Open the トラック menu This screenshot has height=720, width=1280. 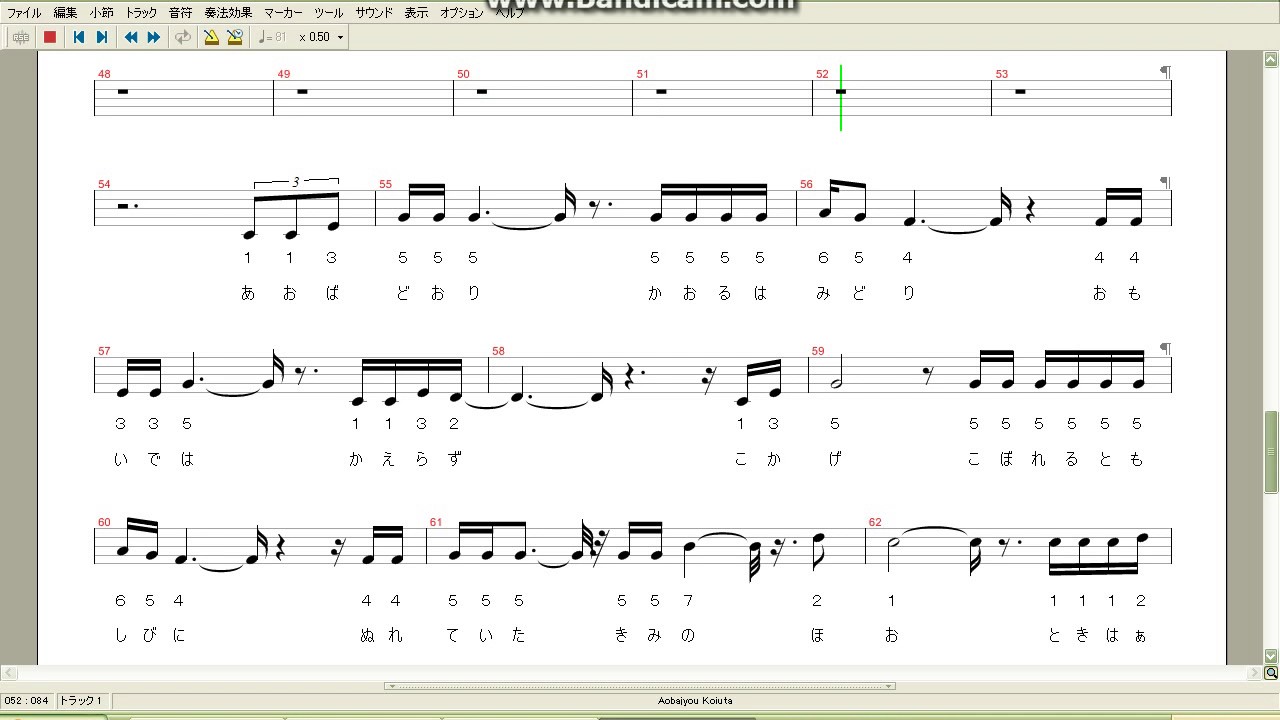141,13
